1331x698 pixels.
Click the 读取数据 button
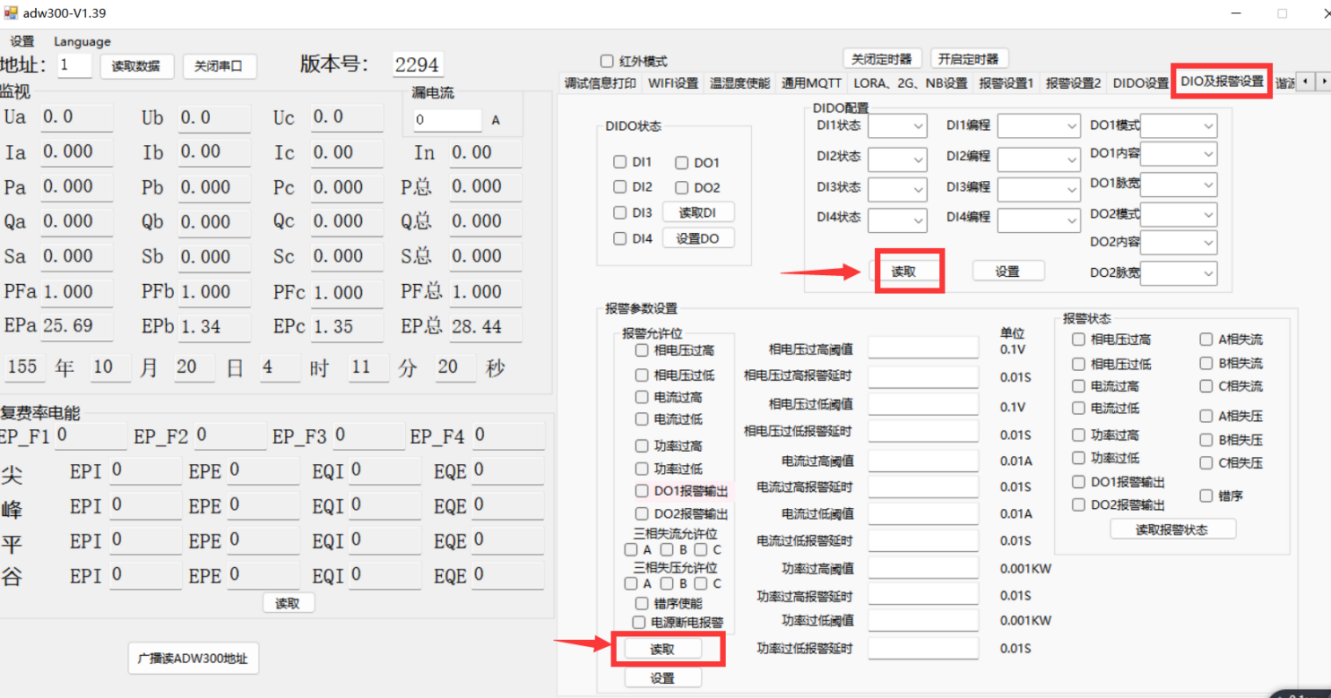[136, 66]
